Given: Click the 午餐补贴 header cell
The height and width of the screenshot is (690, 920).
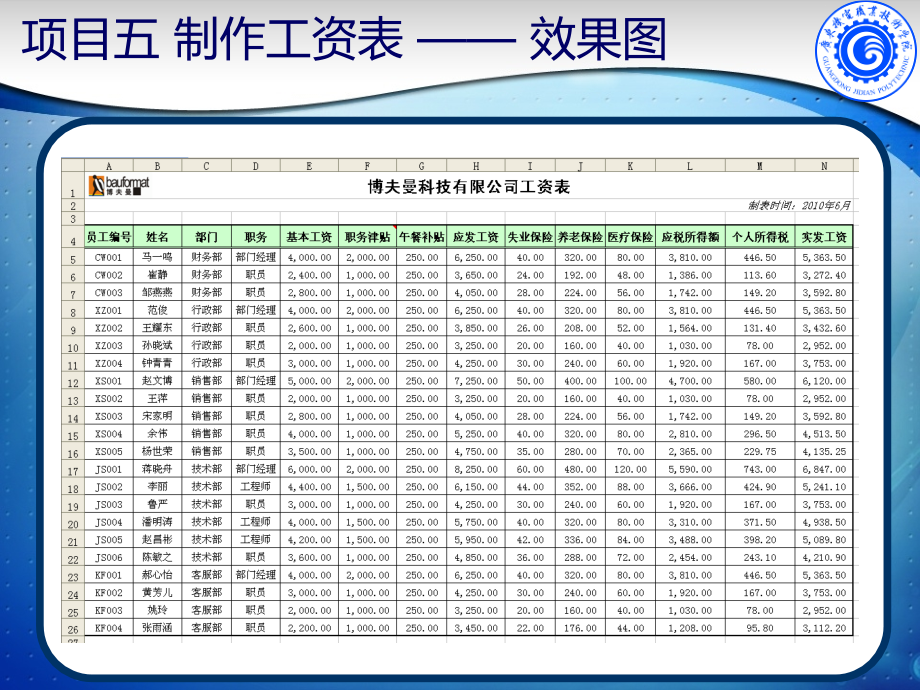Looking at the screenshot, I should pyautogui.click(x=421, y=237).
